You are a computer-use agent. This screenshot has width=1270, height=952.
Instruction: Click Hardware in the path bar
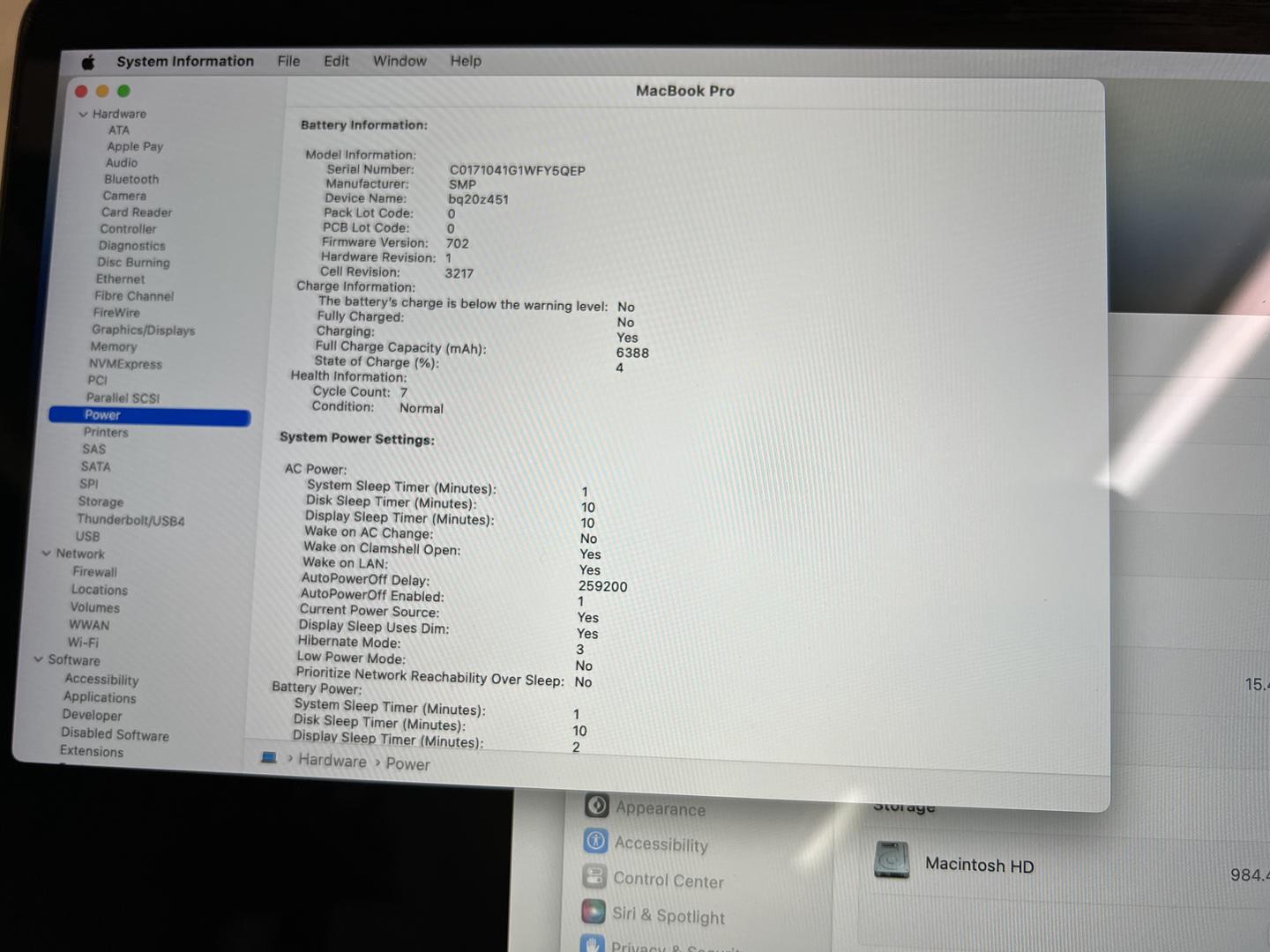(x=332, y=761)
